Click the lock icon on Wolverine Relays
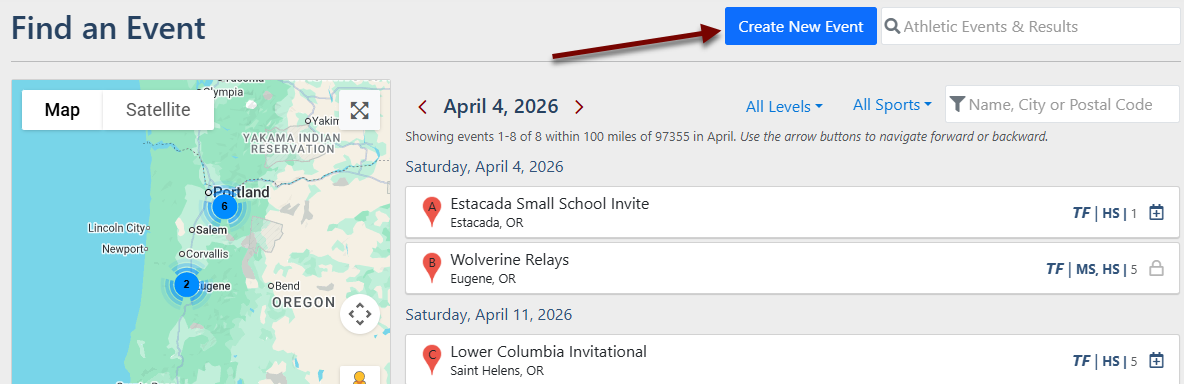The width and height of the screenshot is (1184, 384). click(1156, 268)
